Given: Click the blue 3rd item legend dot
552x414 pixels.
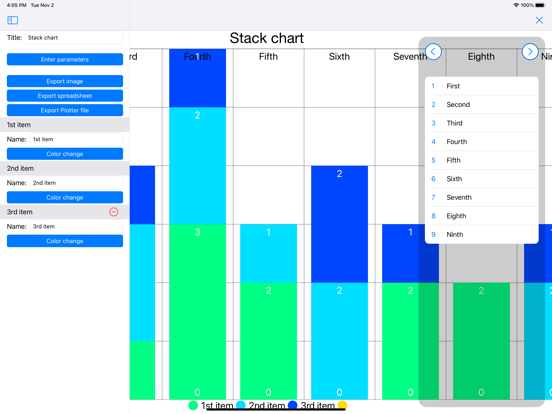Looking at the screenshot, I should point(293,405).
